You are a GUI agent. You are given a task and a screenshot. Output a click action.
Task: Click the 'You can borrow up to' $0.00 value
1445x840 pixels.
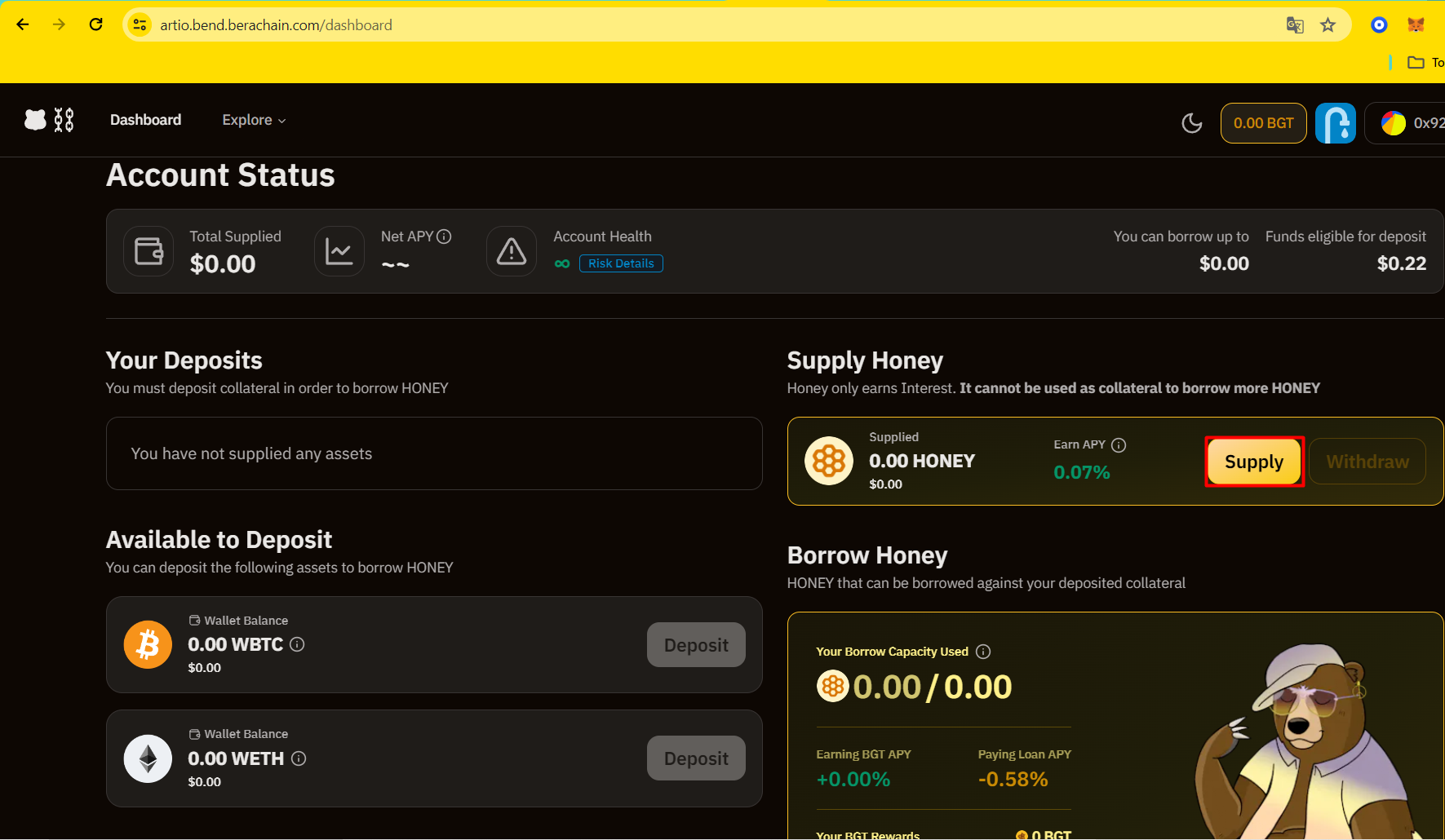pyautogui.click(x=1224, y=263)
